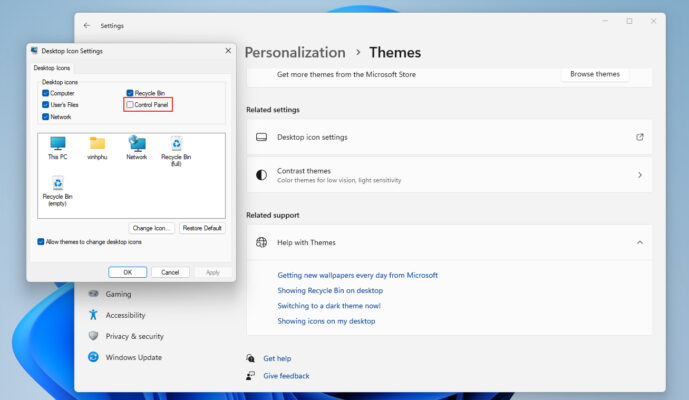Screen dimensions: 689x400
Task: Click the Change Icon button
Action: point(152,228)
